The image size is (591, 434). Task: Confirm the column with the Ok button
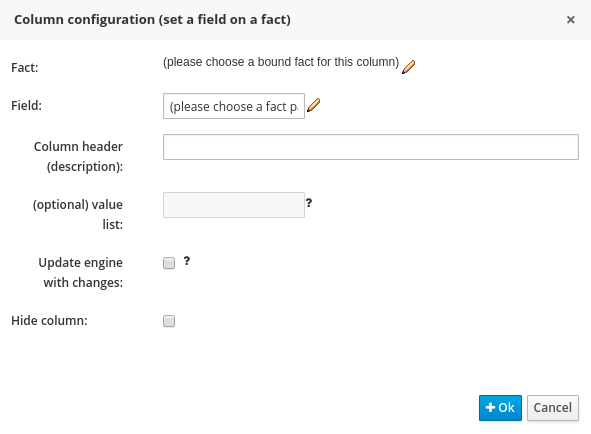(x=500, y=408)
